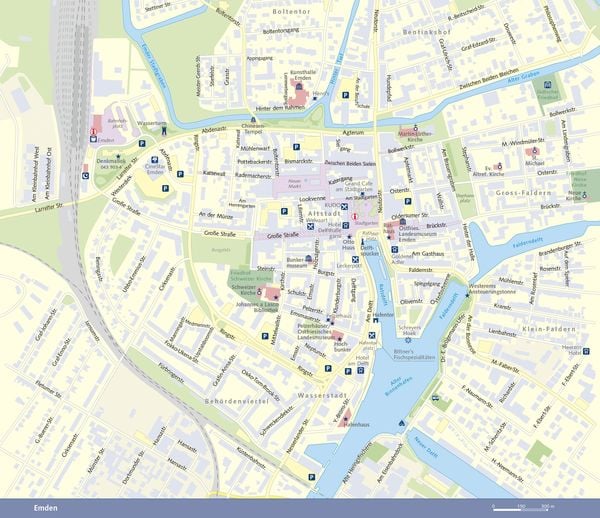
Task: Select the Hafentor gate icon
Action: pyautogui.click(x=376, y=321)
